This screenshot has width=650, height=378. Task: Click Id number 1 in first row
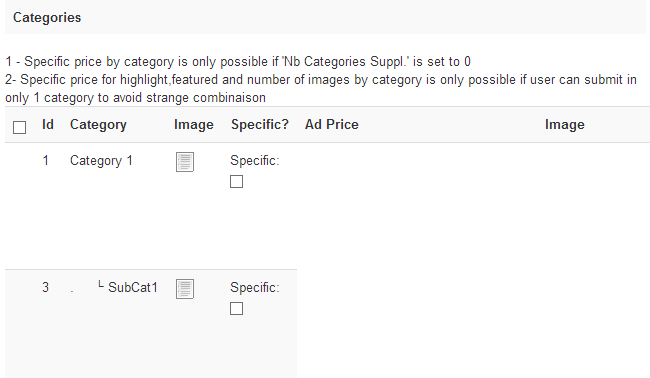tap(46, 160)
